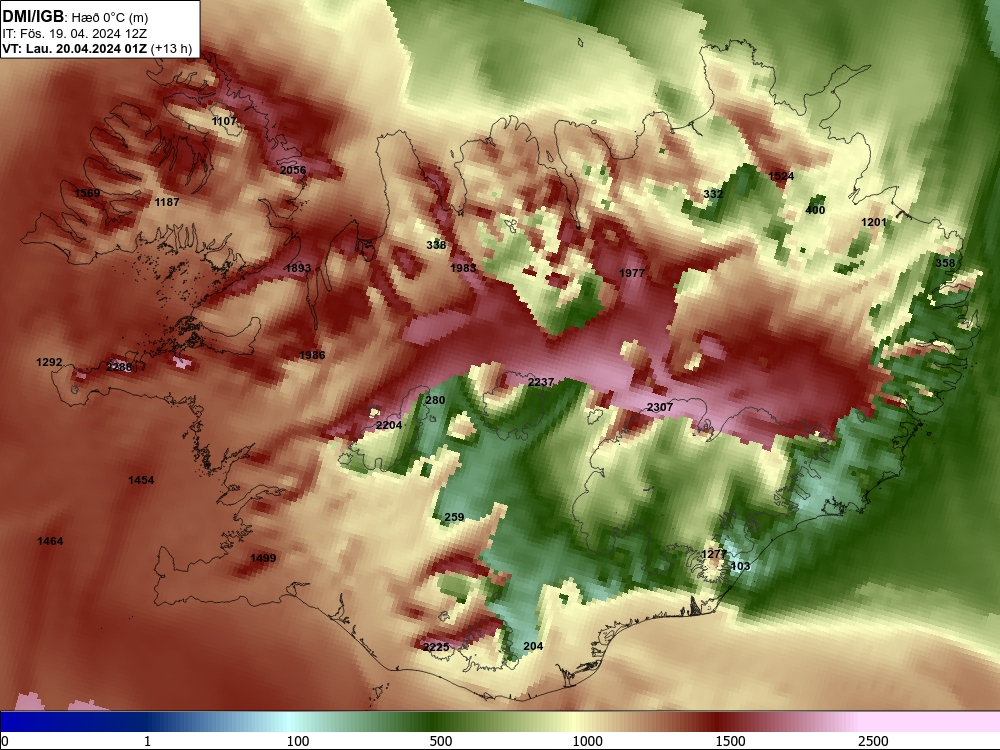The height and width of the screenshot is (750, 1000).
Task: Click the 204 value label
Action: click(533, 646)
